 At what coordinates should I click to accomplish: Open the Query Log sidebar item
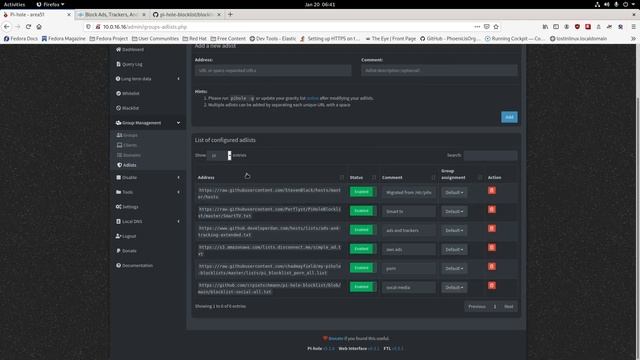point(129,64)
